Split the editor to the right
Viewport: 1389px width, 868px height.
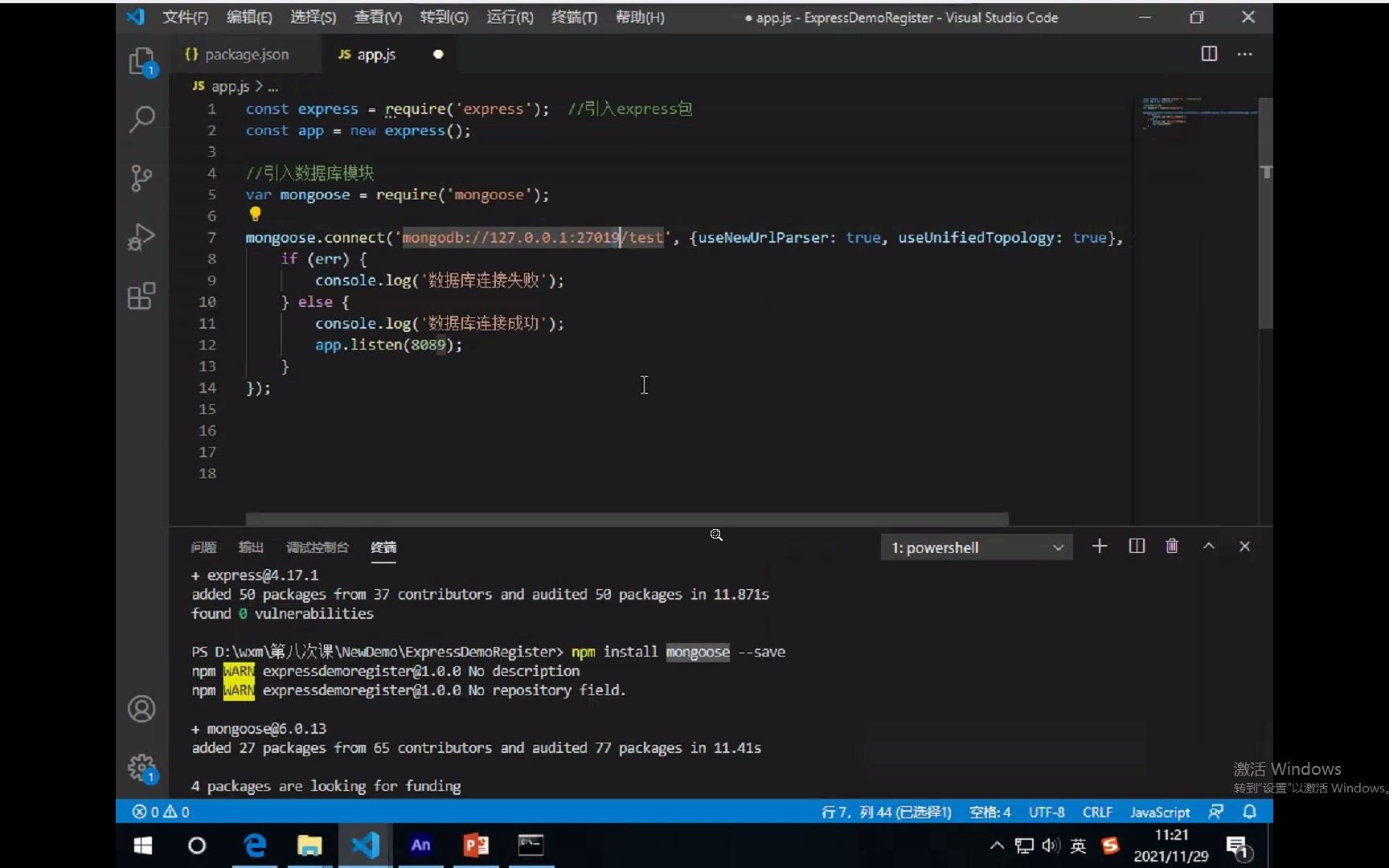pyautogui.click(x=1209, y=54)
